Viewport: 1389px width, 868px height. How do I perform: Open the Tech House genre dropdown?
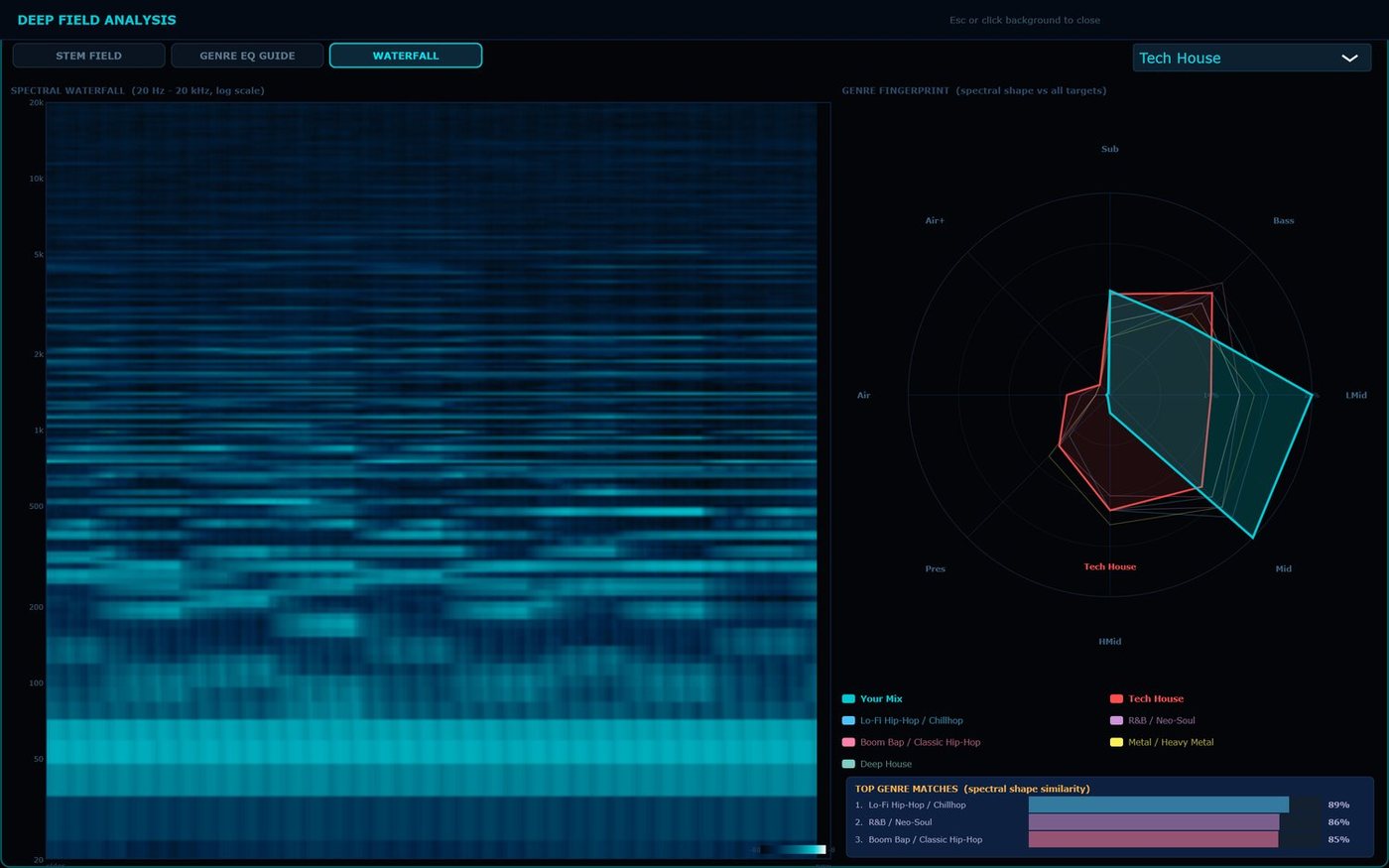tap(1252, 58)
